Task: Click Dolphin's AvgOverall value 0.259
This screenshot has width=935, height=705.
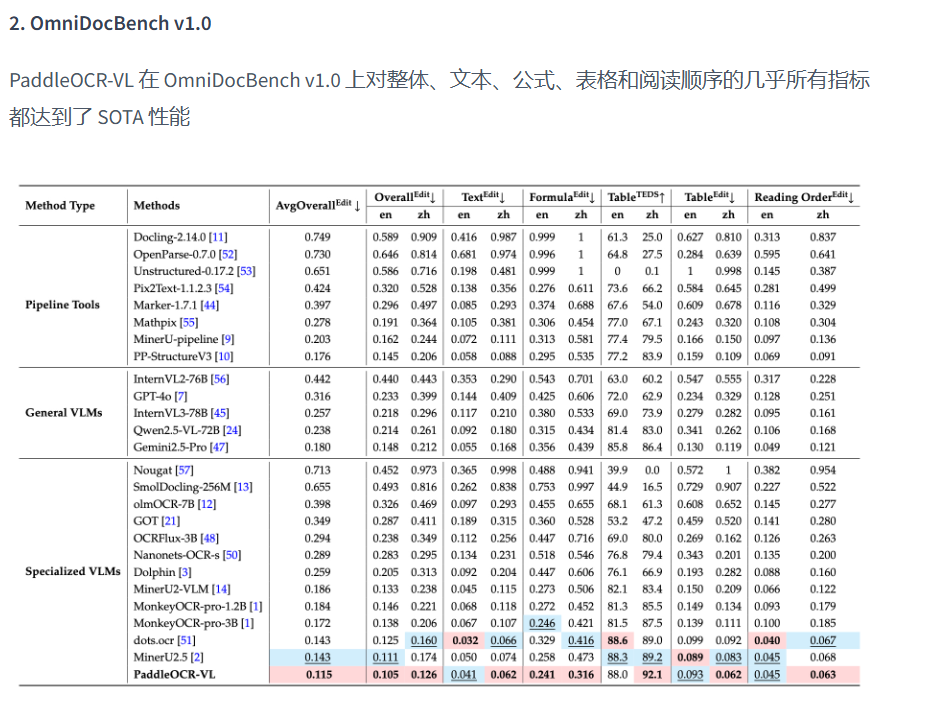Action: tap(318, 573)
